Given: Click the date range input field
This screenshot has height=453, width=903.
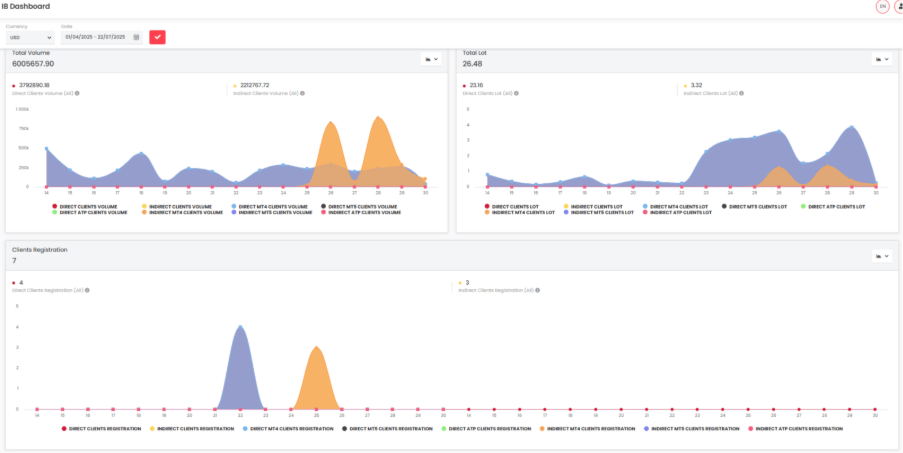Looking at the screenshot, I should (x=94, y=37).
